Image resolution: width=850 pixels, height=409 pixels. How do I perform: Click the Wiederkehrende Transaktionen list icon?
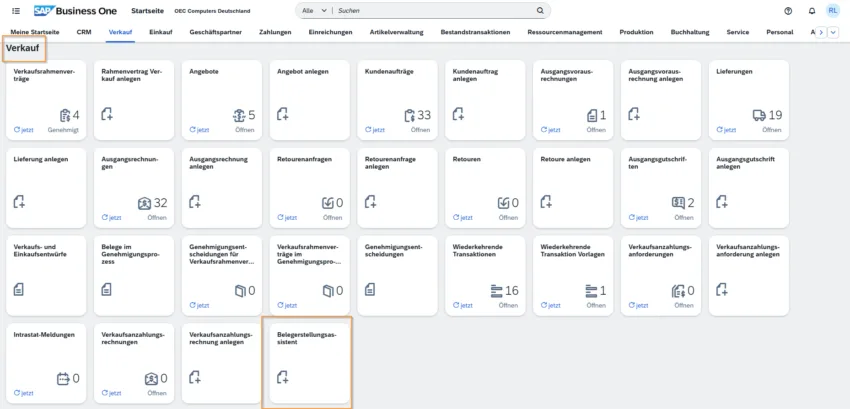pos(497,291)
